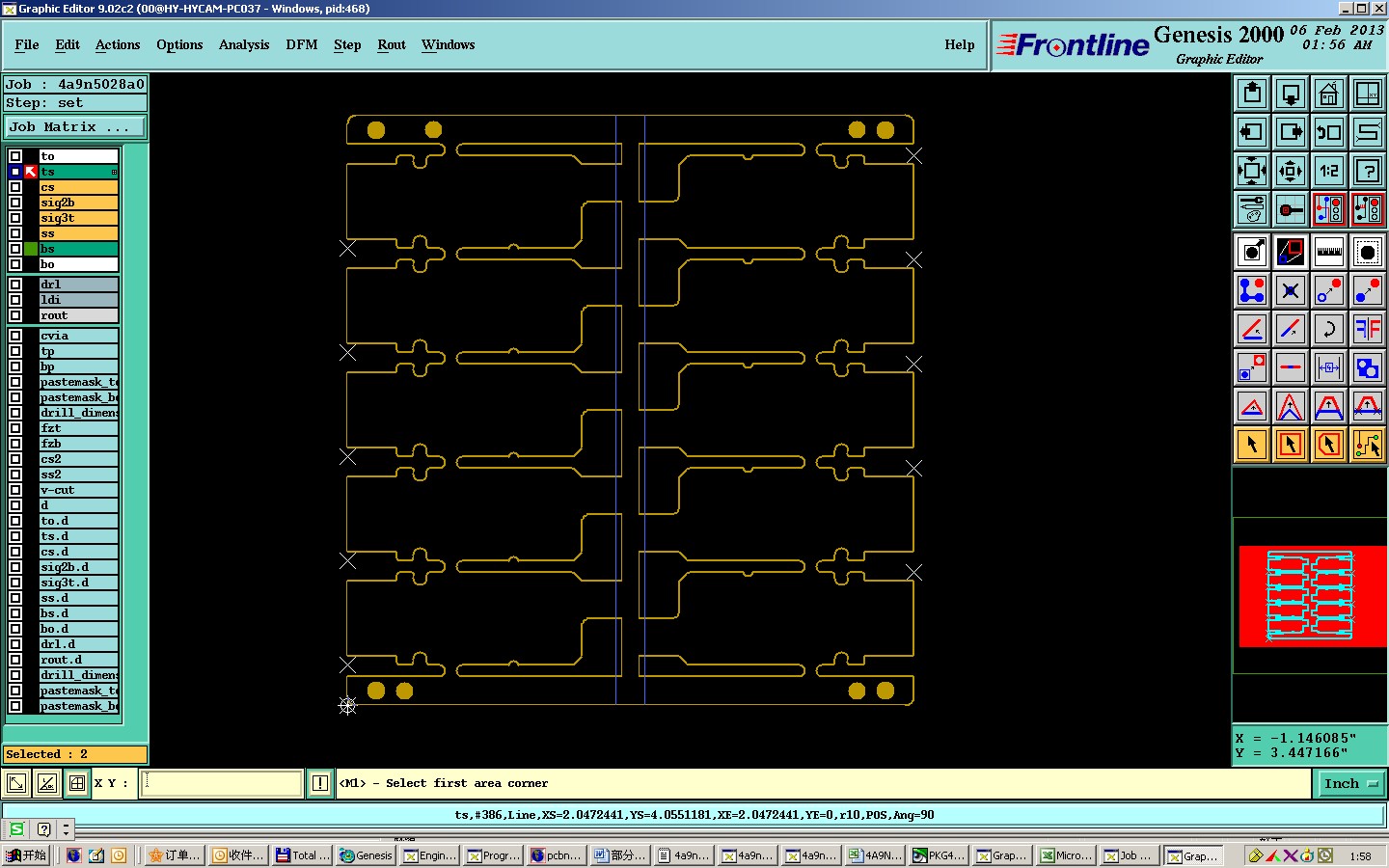Open the Edit menu

(x=68, y=44)
